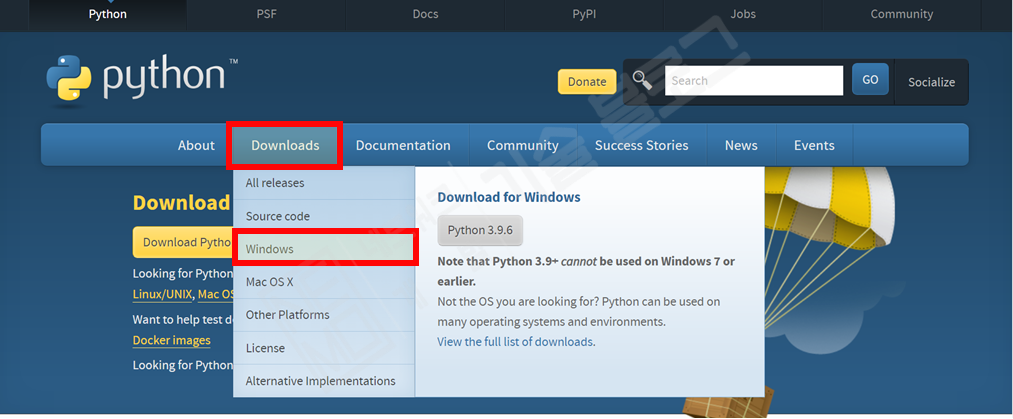Click the yellow Donate button

587,82
